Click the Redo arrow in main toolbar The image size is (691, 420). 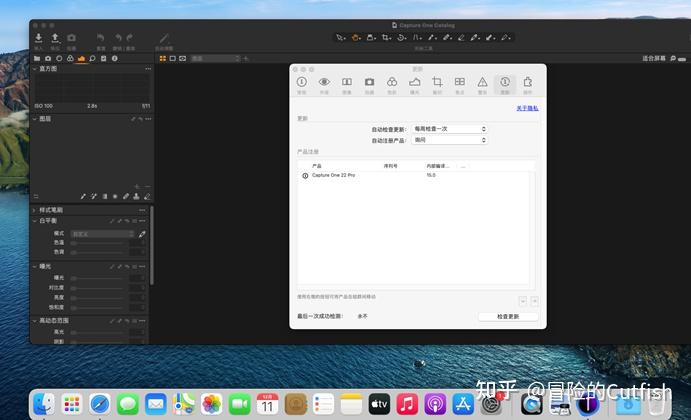(129, 38)
